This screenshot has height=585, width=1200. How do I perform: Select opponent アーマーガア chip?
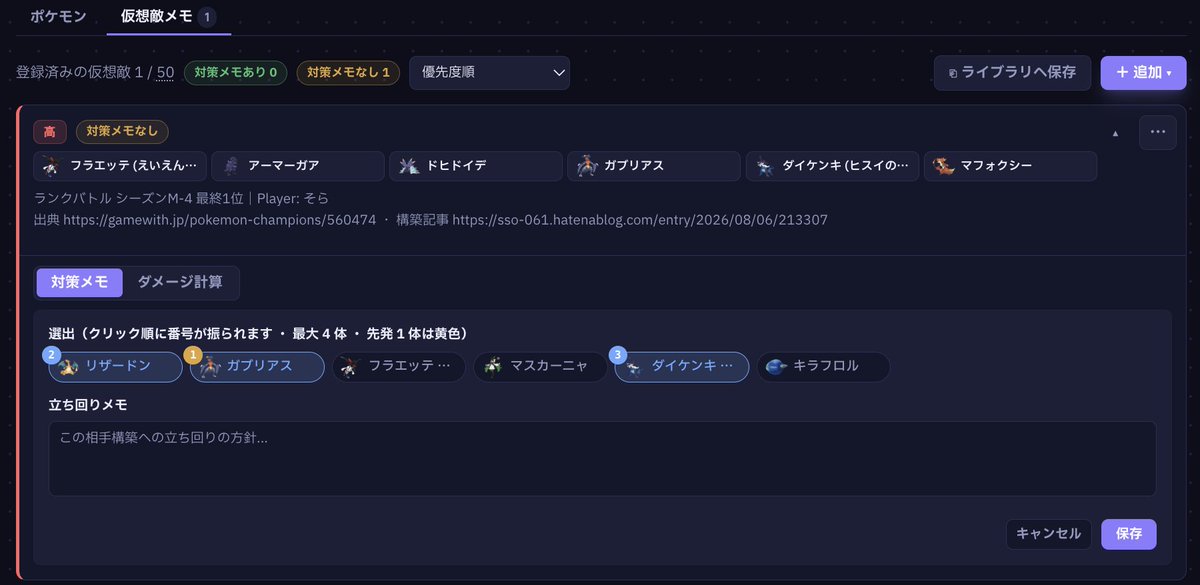tap(298, 166)
